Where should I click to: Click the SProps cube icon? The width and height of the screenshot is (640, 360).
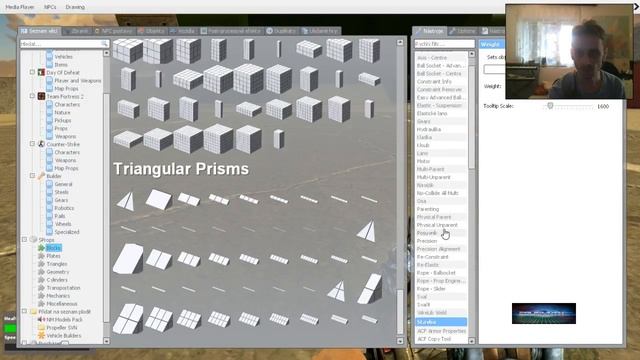[x=33, y=240]
